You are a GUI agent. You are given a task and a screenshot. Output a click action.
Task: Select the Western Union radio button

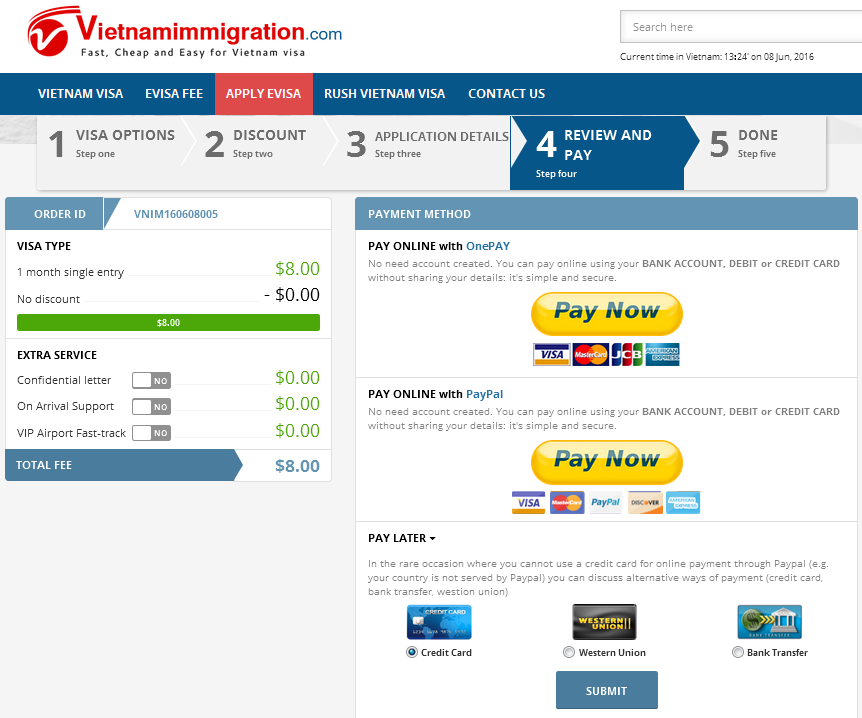[x=569, y=653]
